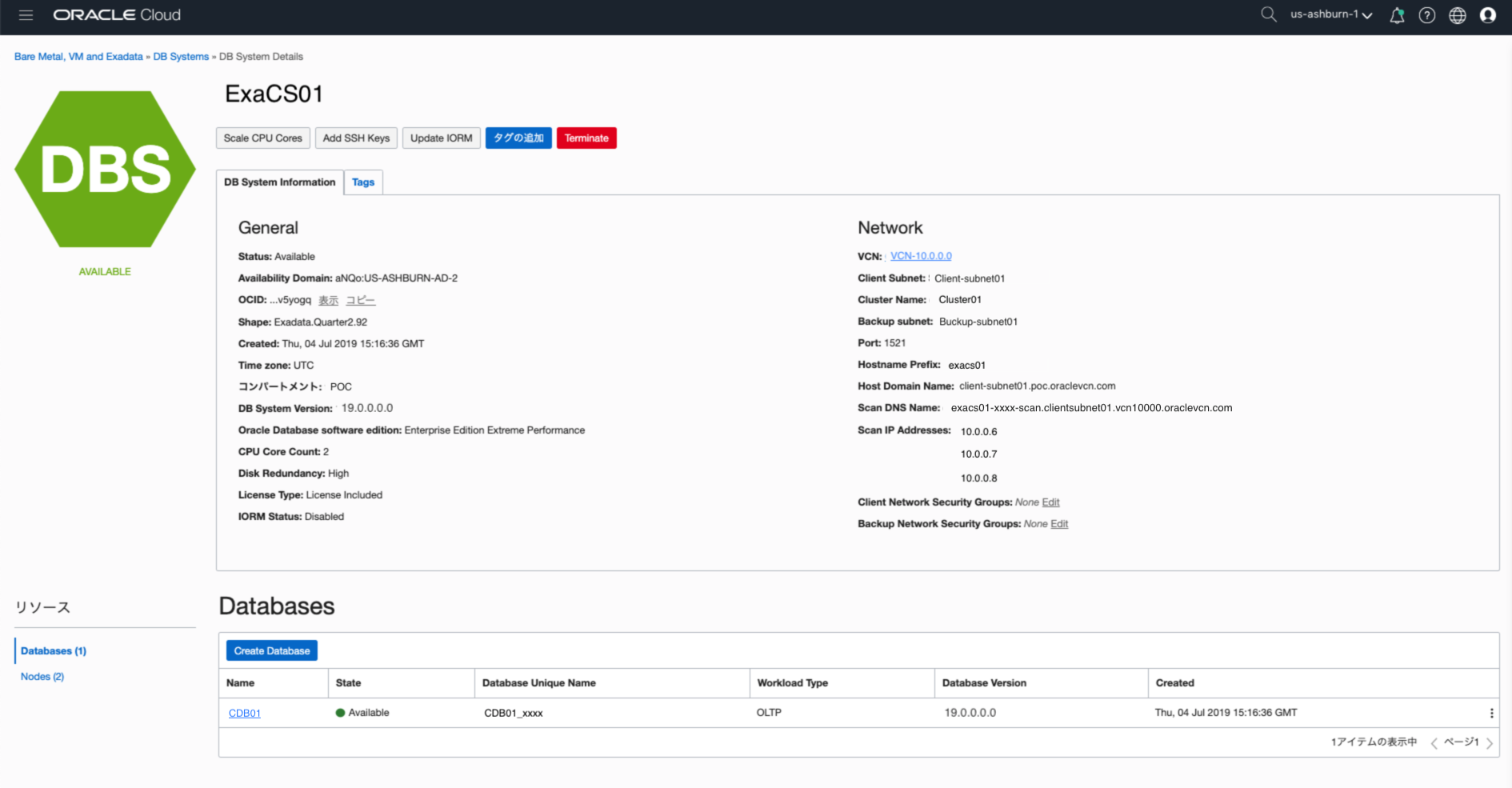This screenshot has height=788, width=1512.
Task: Go to the next page arrow
Action: [x=1490, y=743]
